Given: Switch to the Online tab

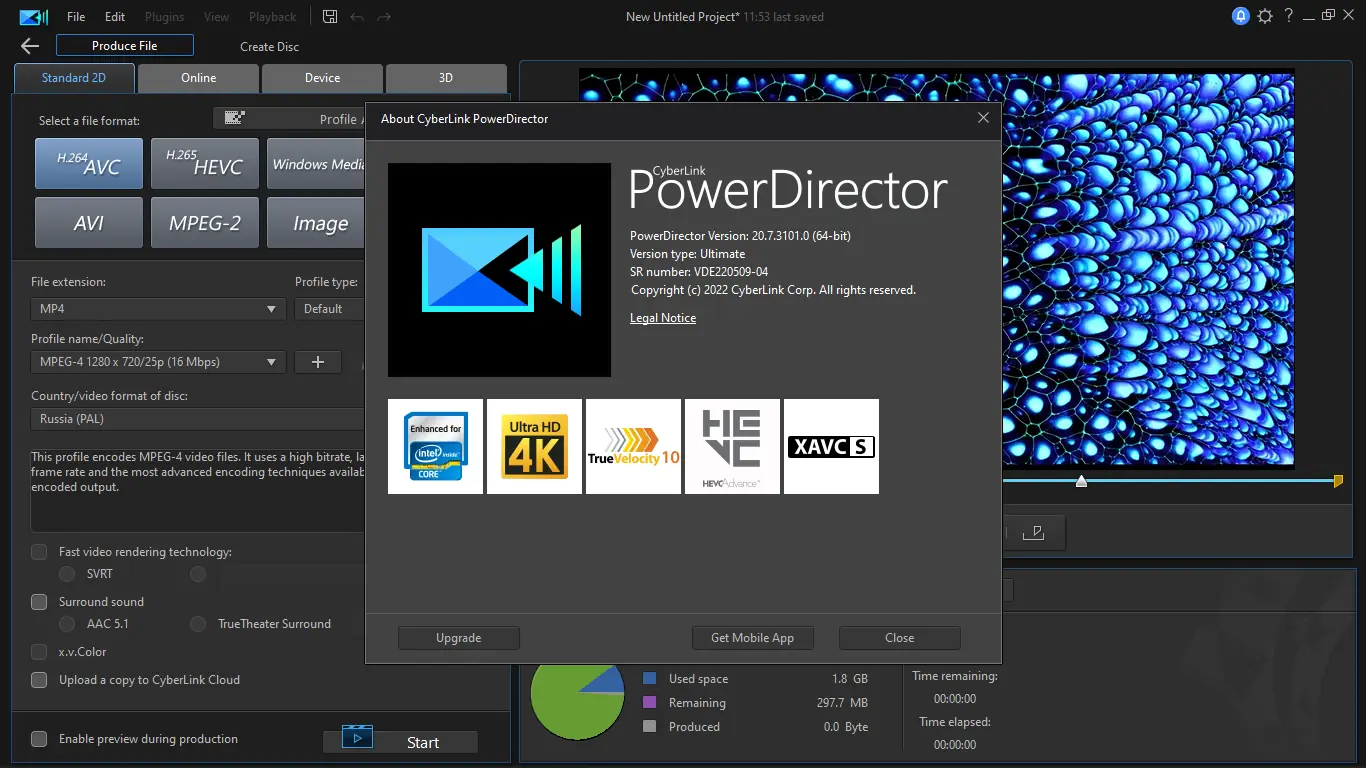Looking at the screenshot, I should tap(198, 78).
